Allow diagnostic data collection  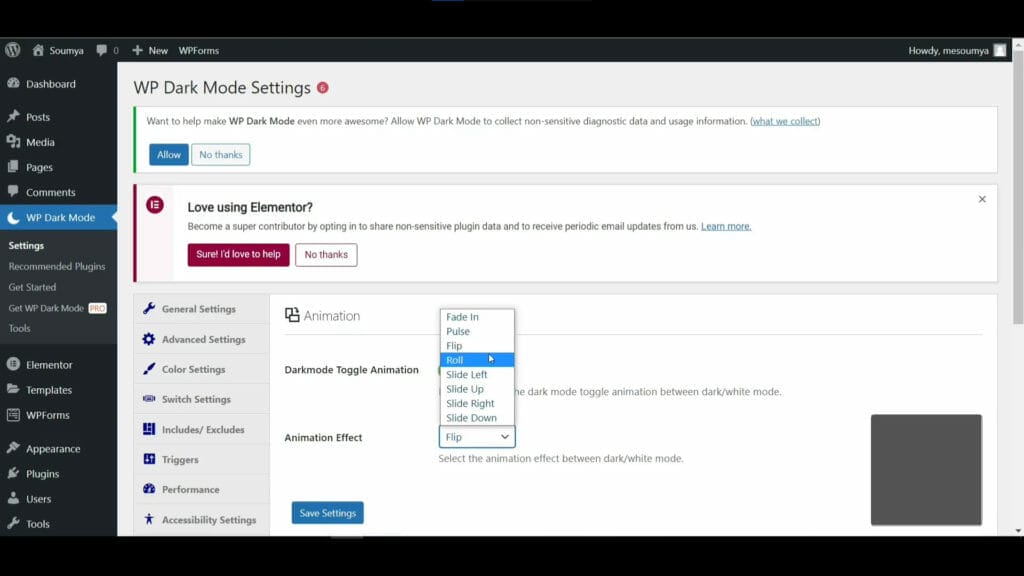168,155
